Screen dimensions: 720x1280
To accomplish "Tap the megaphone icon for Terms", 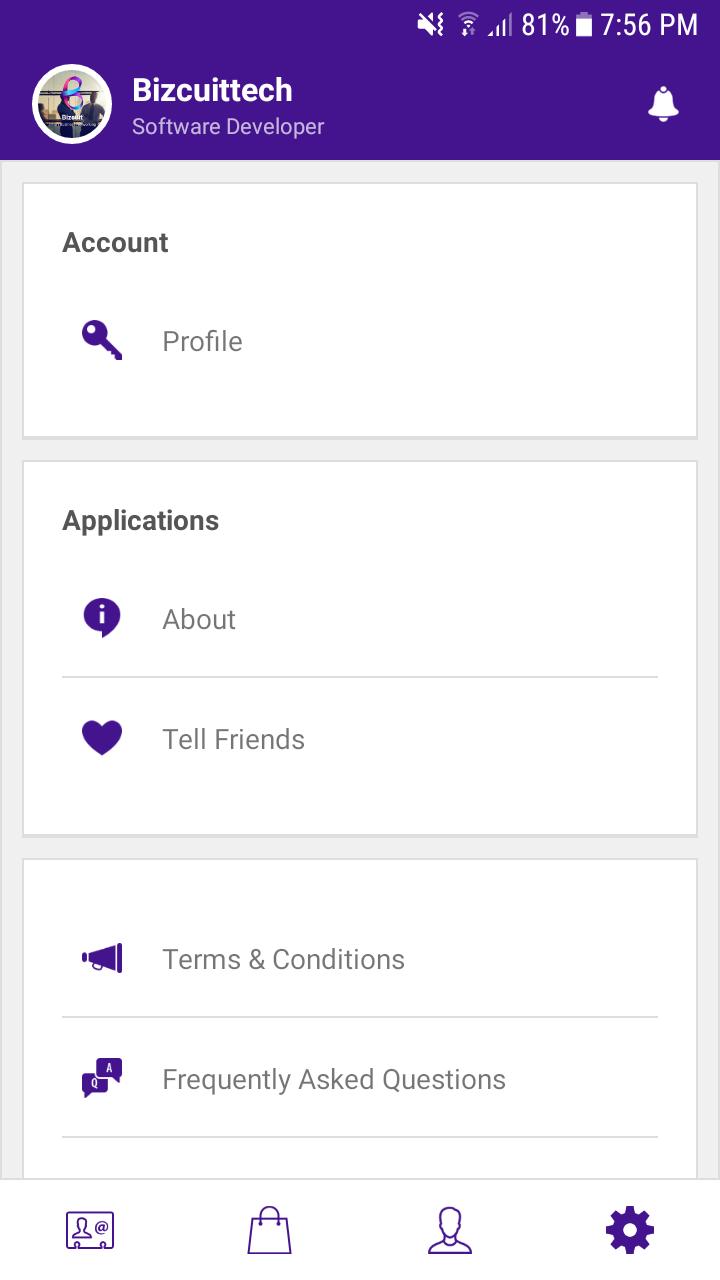I will 102,959.
